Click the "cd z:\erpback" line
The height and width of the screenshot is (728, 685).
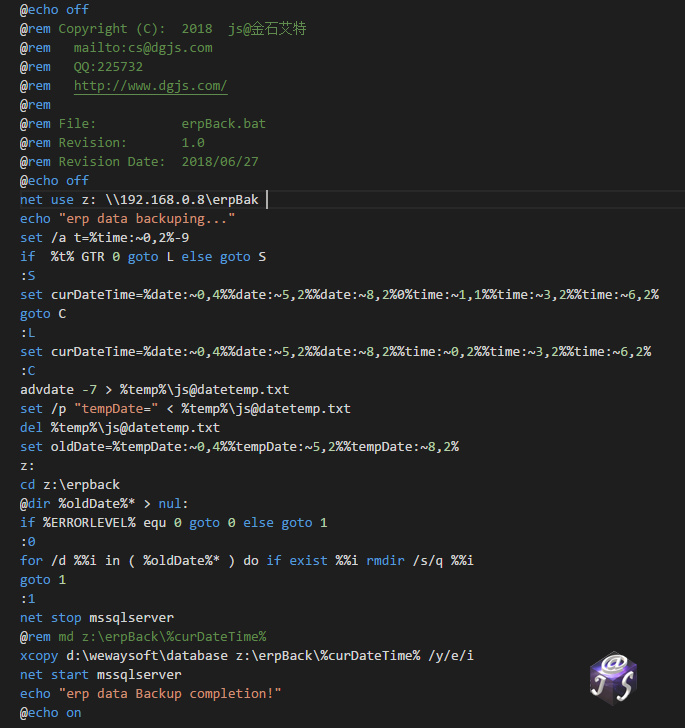click(x=69, y=485)
